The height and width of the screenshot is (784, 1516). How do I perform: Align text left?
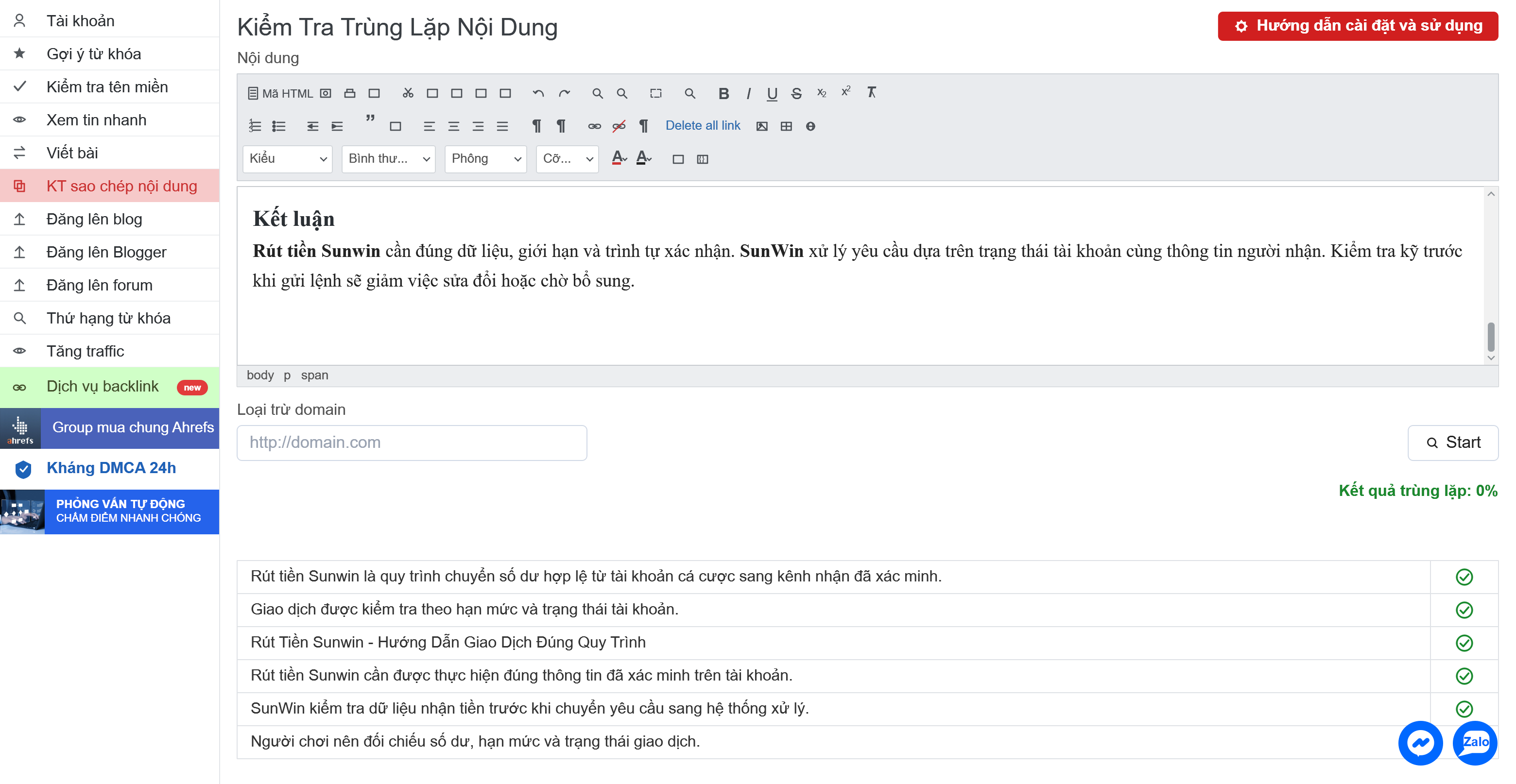[x=429, y=126]
